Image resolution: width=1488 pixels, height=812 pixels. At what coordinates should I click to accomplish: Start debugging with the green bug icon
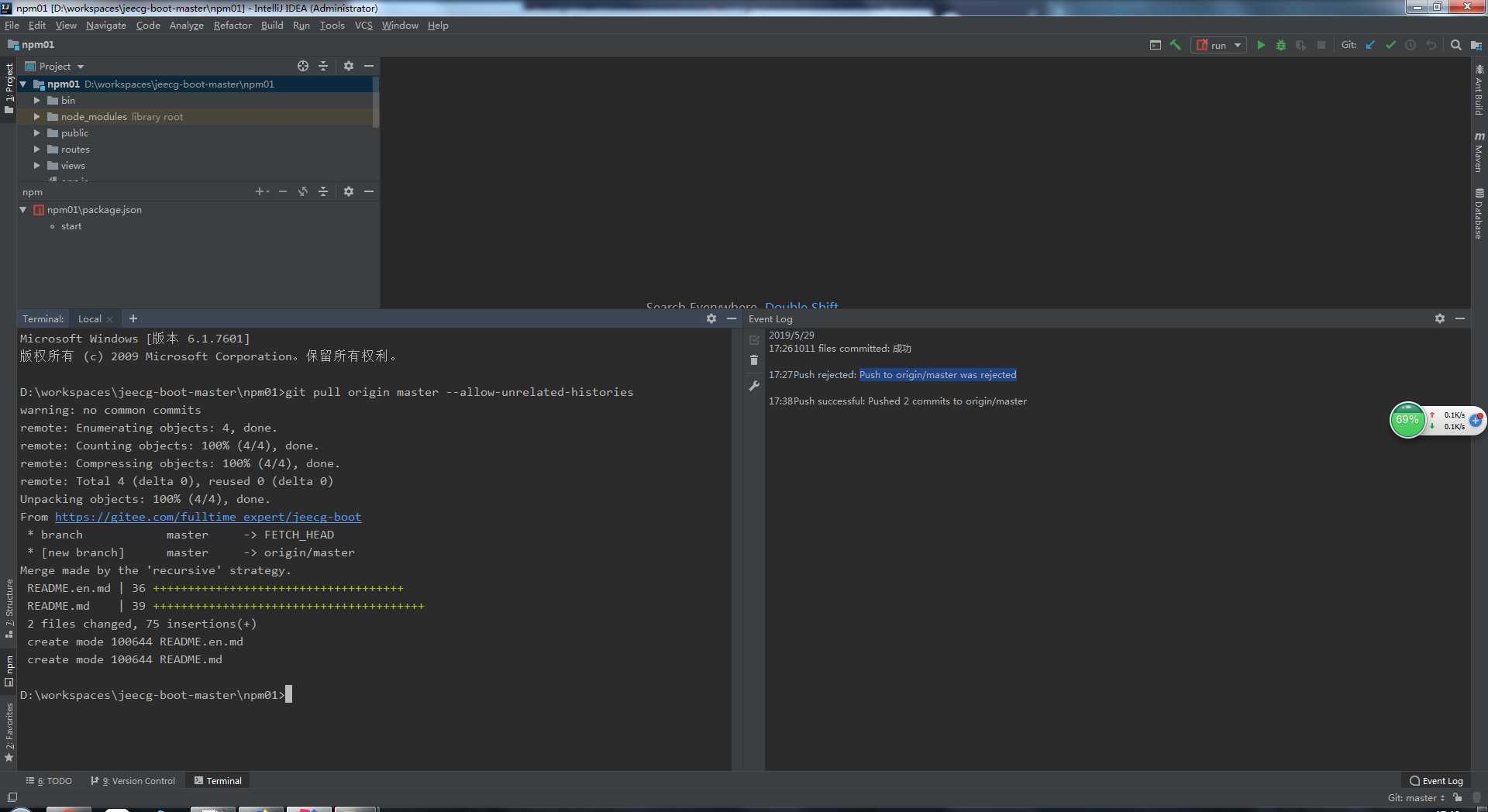coord(1281,45)
